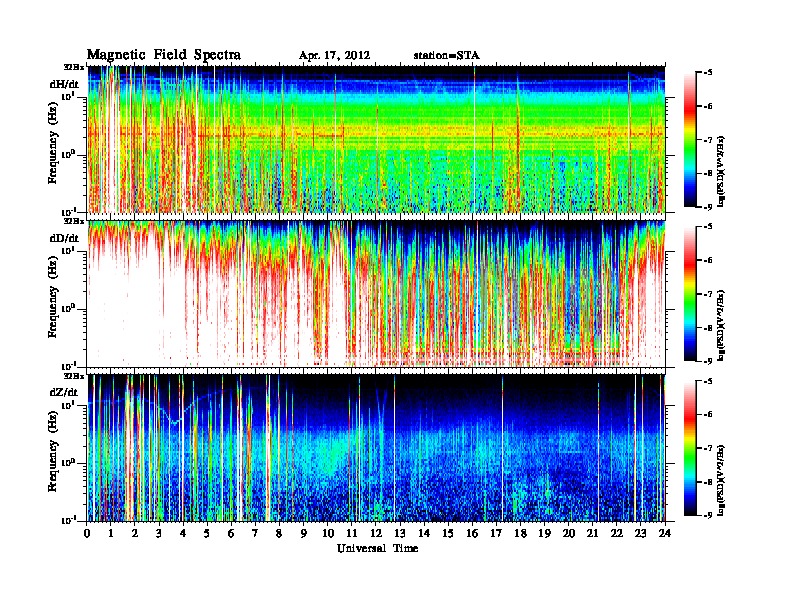Screen dimensions: 792x612
Task: Click the dZ/dt panel label
Action: 64,392
